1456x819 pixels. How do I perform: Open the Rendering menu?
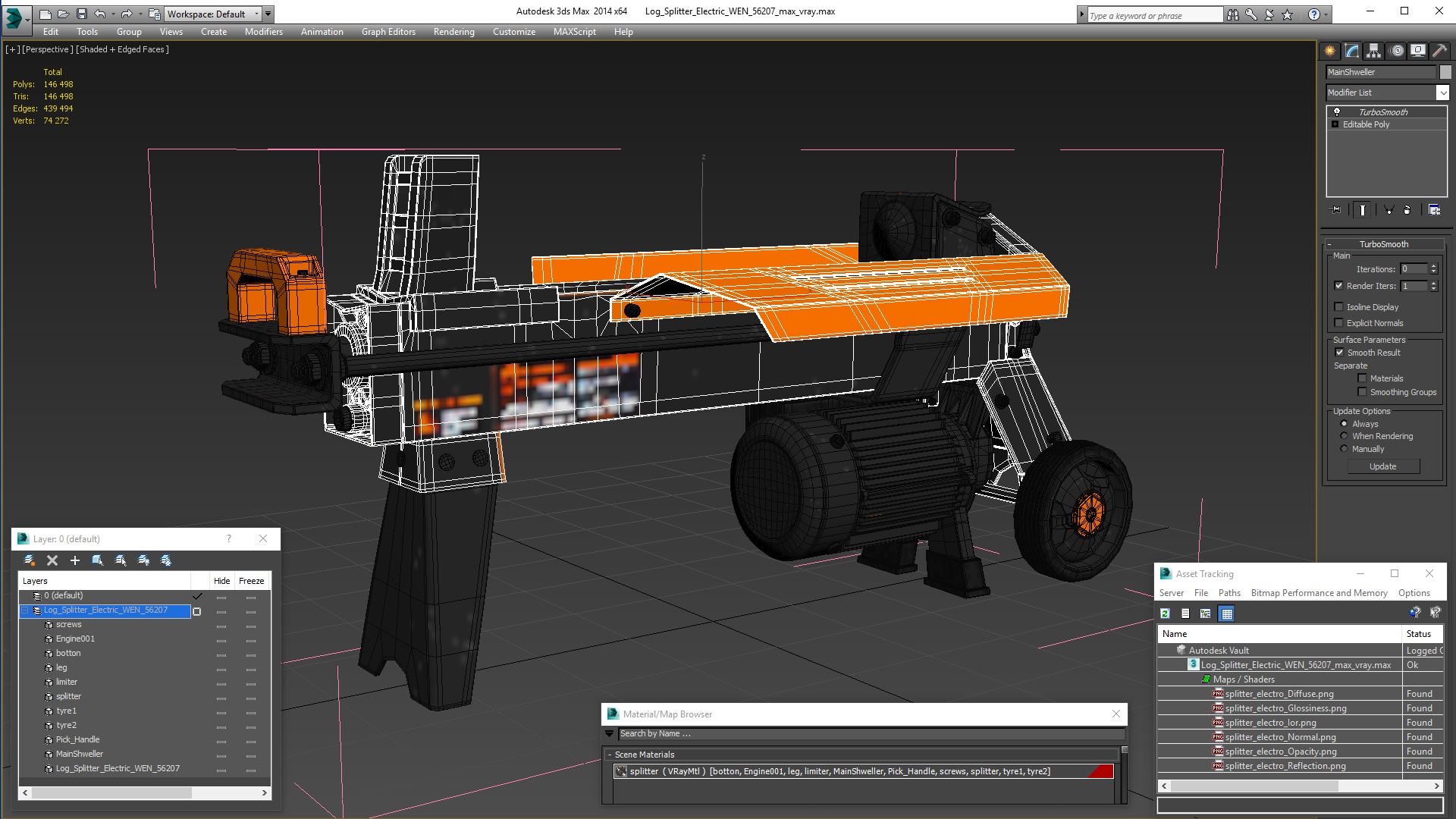(x=453, y=32)
